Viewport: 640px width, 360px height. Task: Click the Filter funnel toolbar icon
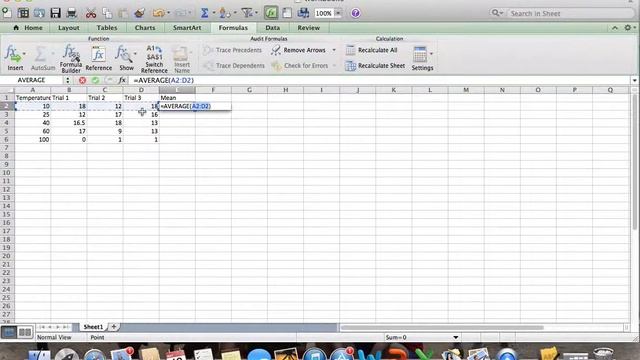click(247, 13)
